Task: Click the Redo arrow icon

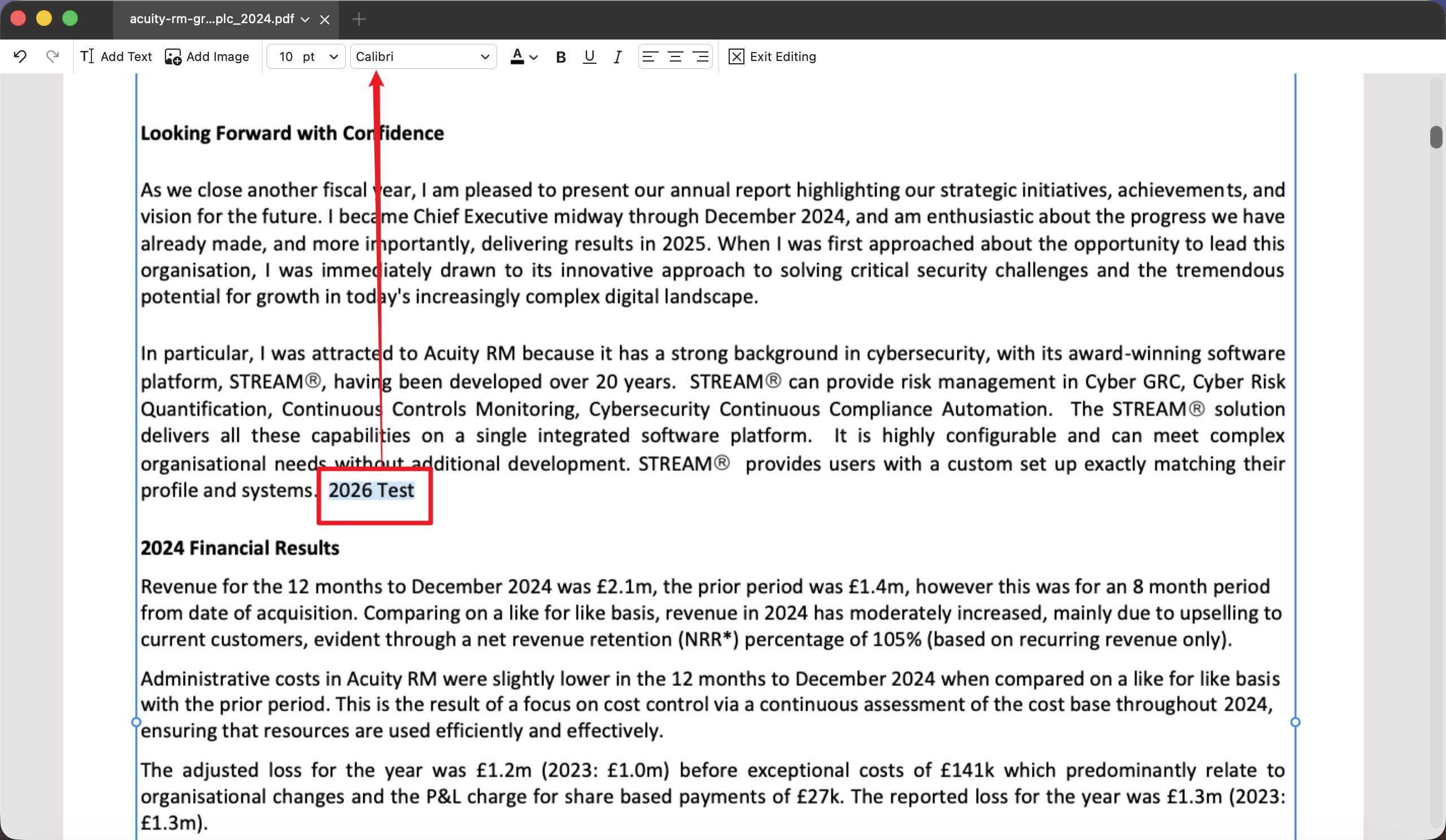Action: (52, 56)
